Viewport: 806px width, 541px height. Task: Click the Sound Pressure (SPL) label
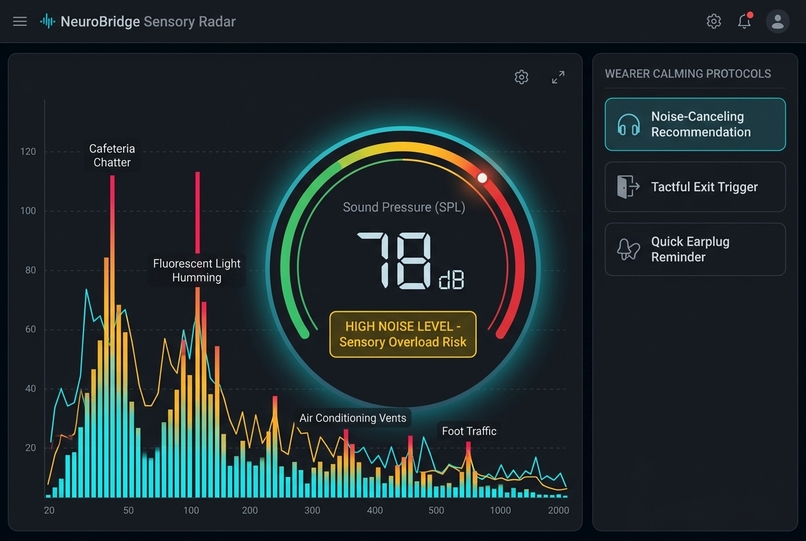[404, 207]
